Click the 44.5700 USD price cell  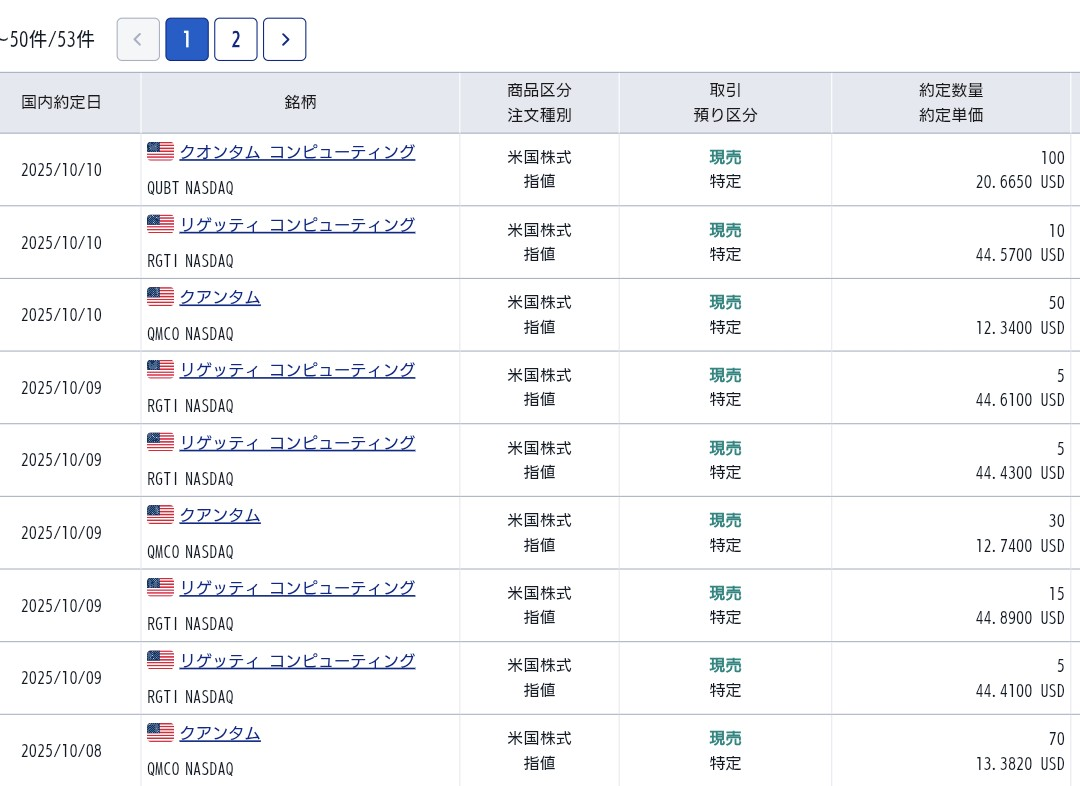coord(1020,255)
